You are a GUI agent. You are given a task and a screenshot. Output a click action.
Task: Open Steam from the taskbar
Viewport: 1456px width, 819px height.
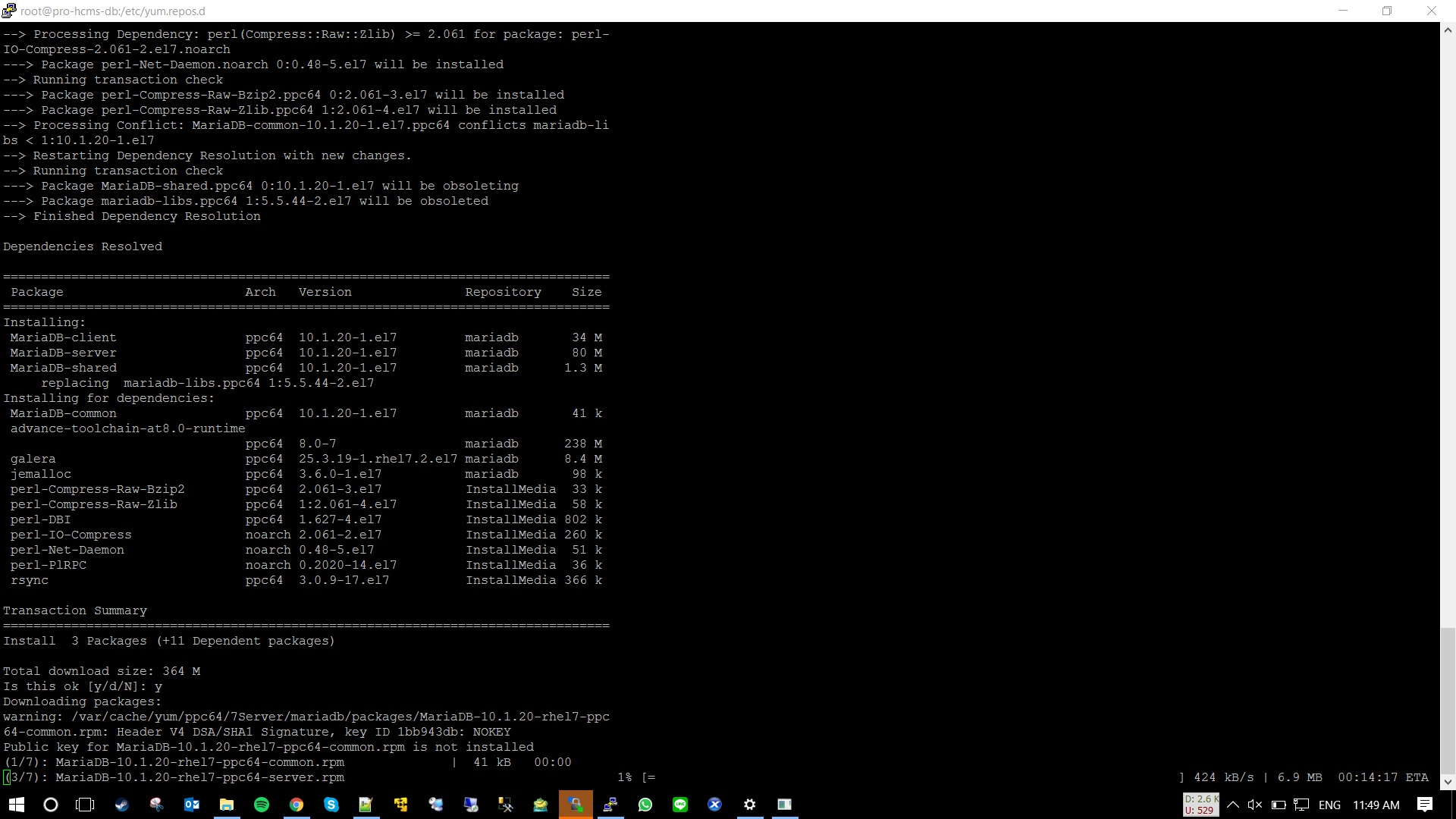pyautogui.click(x=122, y=805)
